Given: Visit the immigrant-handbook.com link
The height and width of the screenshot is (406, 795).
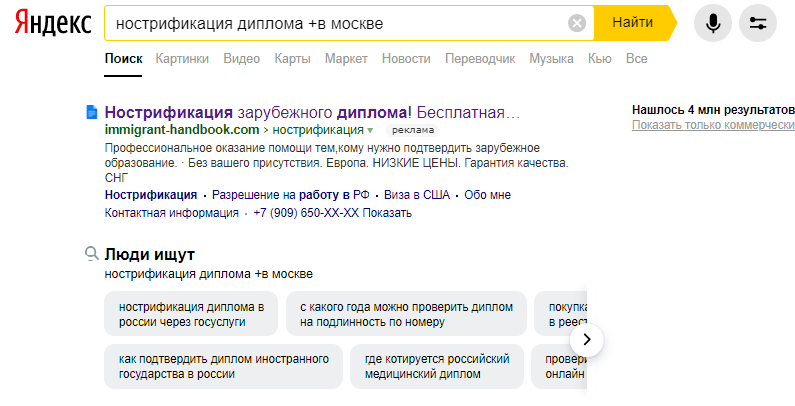Looking at the screenshot, I should (x=182, y=130).
